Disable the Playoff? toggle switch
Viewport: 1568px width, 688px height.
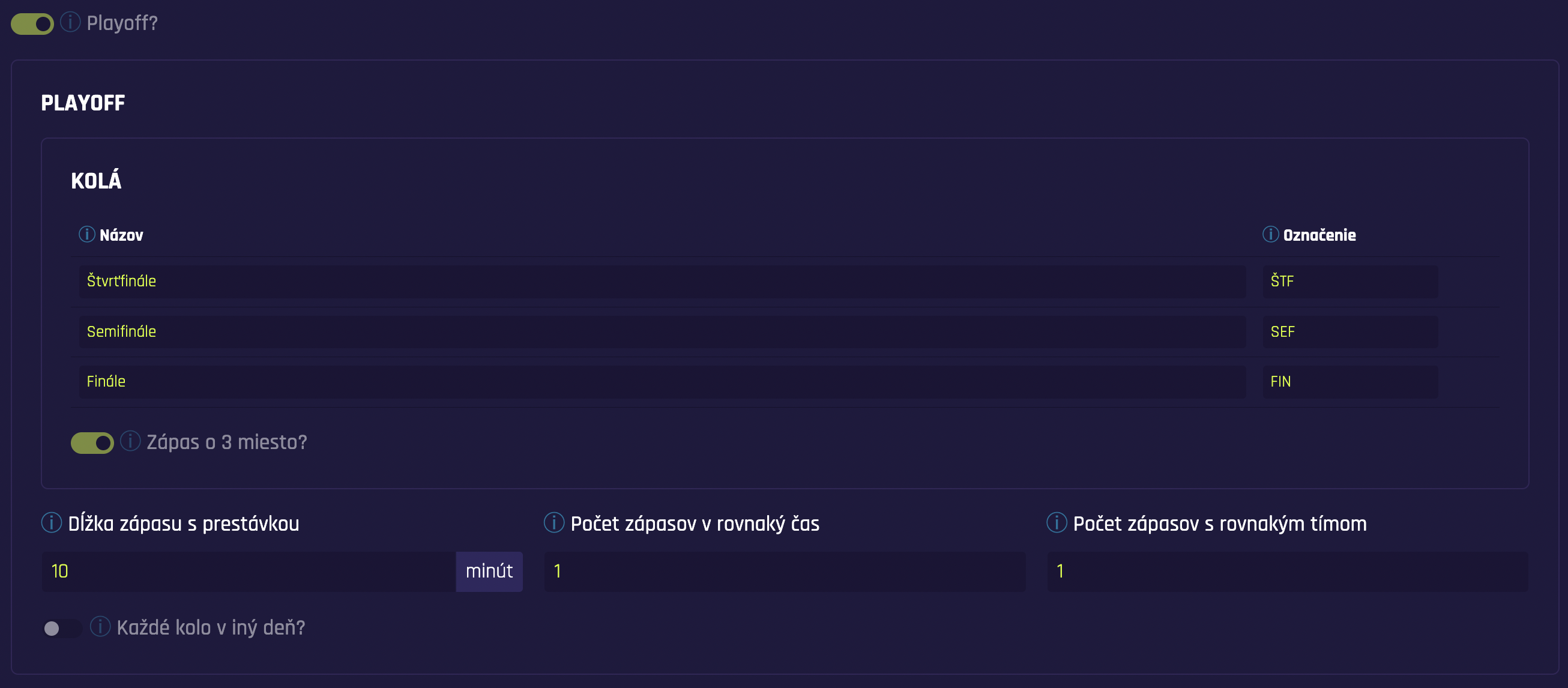(33, 24)
